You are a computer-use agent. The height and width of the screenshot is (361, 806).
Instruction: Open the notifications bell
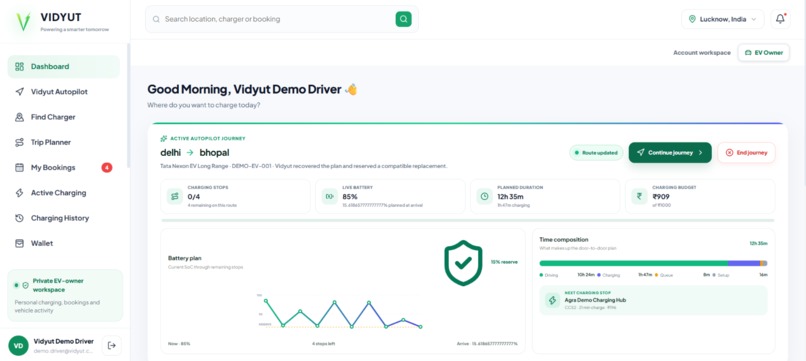tap(780, 19)
